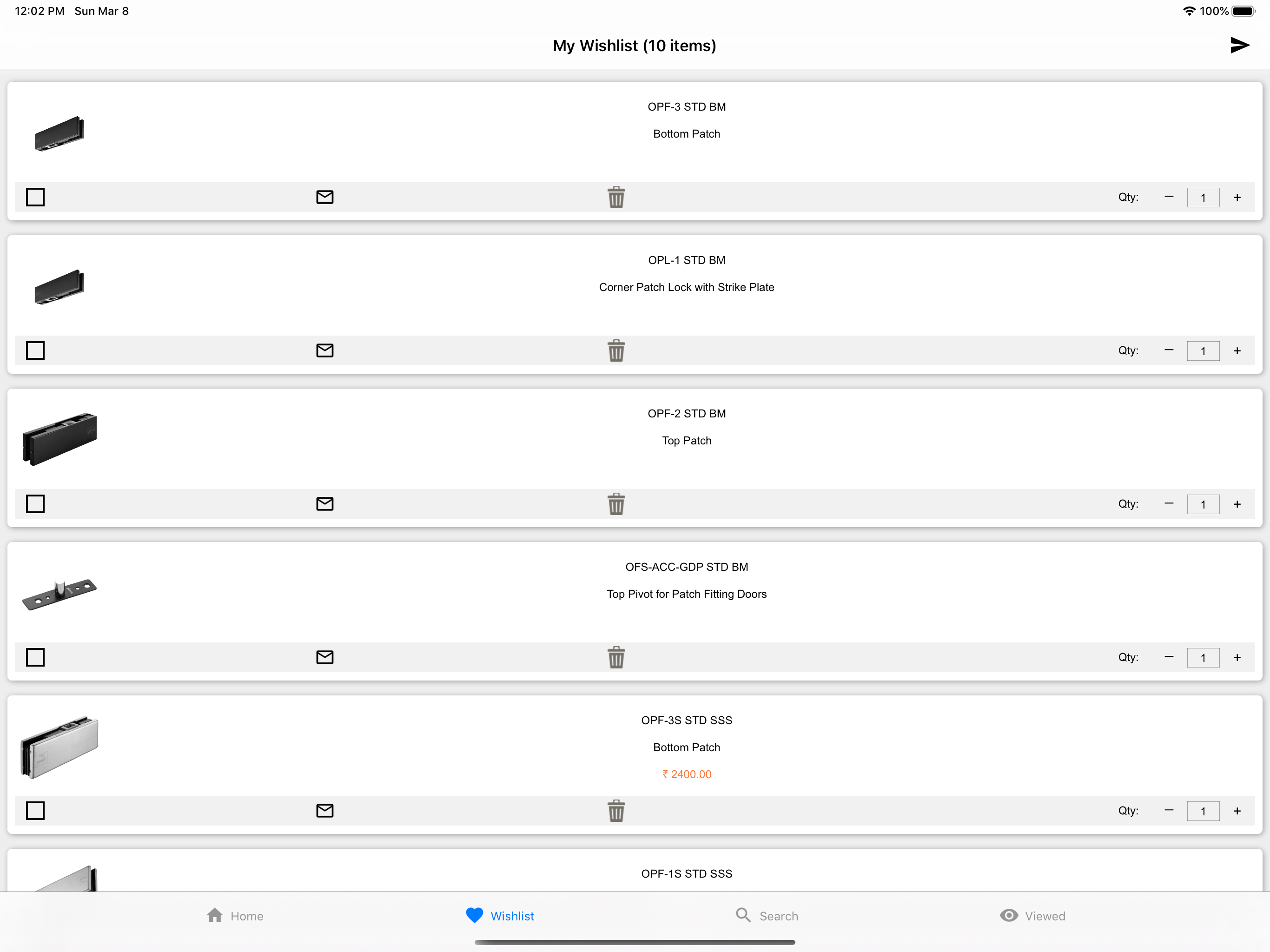
Task: Tap Top Pivot for Patch Fitting Doors
Action: point(687,594)
